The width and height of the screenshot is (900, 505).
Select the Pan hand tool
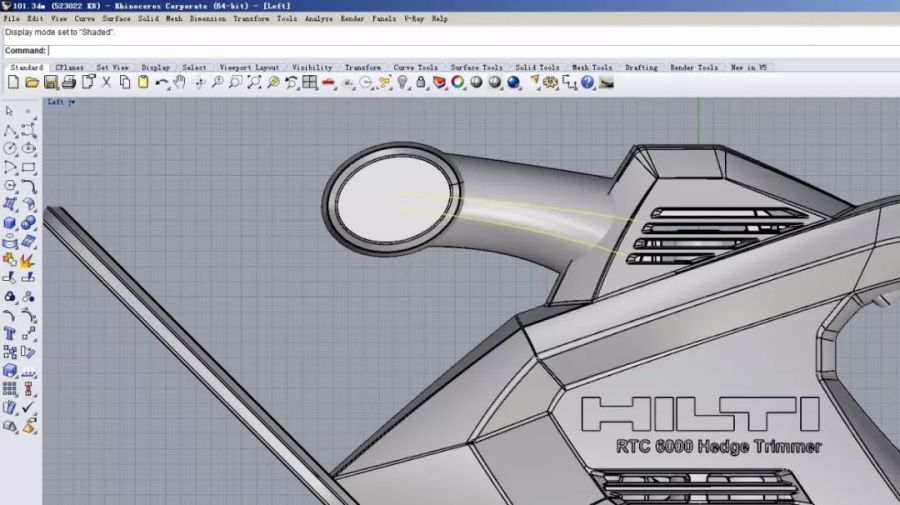pos(180,83)
